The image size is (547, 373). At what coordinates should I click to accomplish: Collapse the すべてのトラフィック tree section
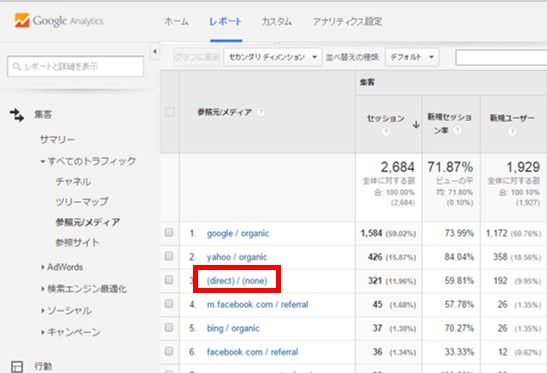click(43, 162)
